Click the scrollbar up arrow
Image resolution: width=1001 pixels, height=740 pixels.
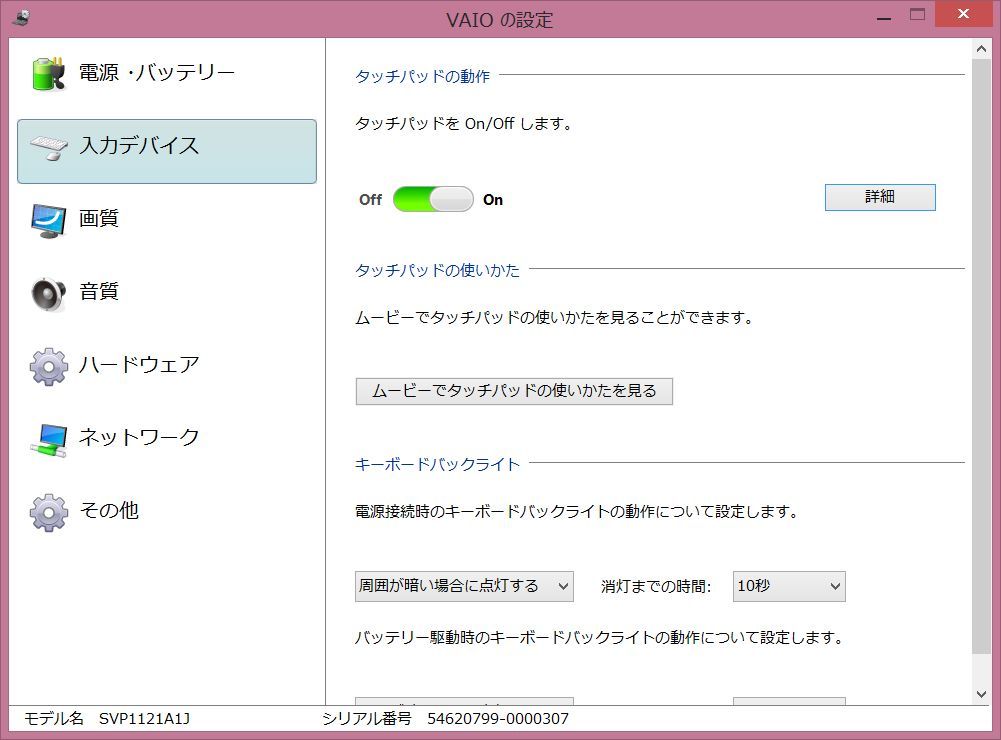coord(981,49)
